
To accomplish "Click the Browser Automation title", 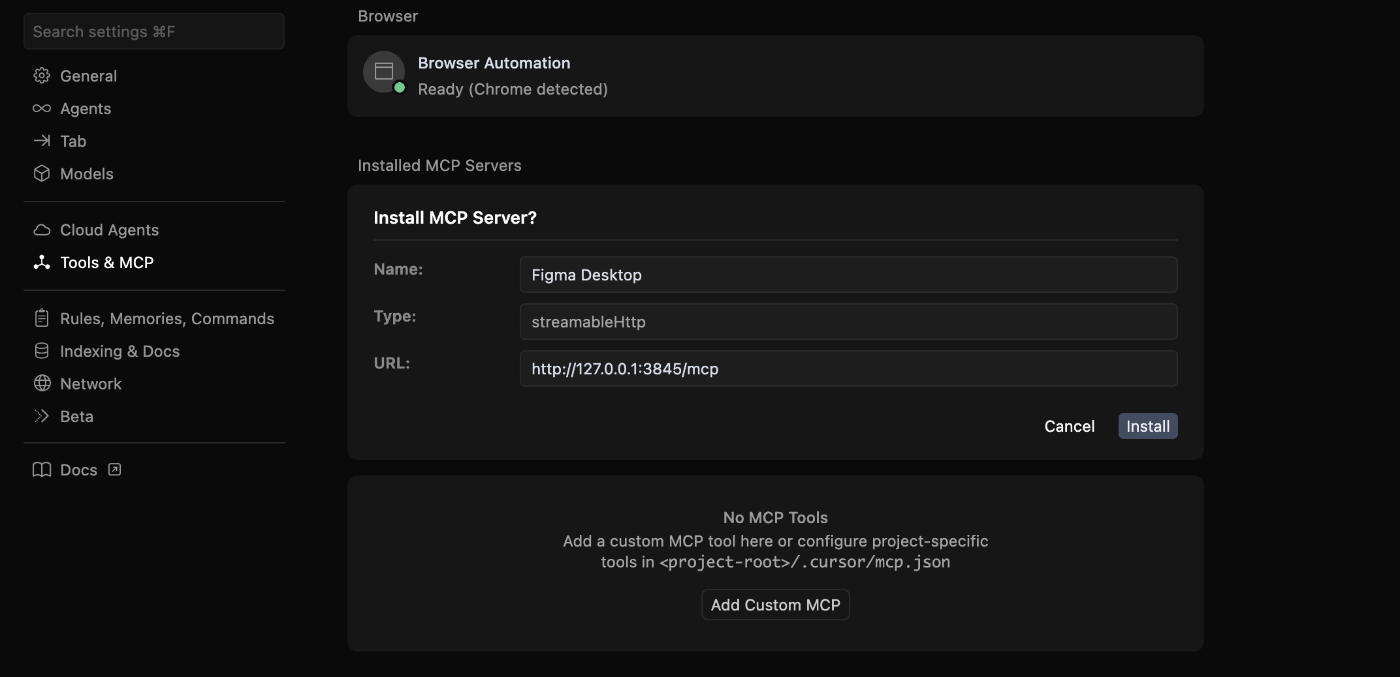I will (494, 63).
